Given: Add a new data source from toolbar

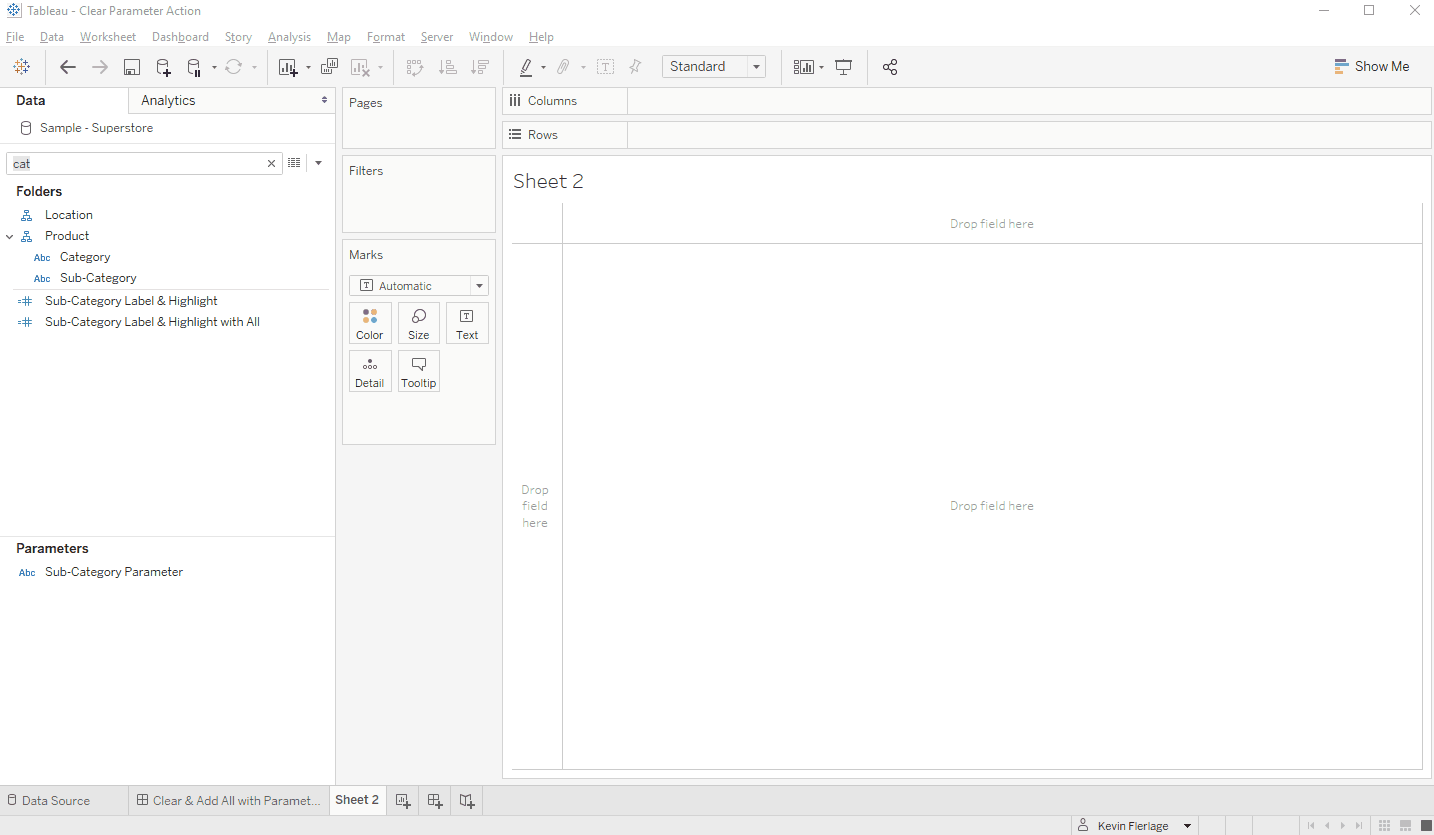Looking at the screenshot, I should click(163, 67).
